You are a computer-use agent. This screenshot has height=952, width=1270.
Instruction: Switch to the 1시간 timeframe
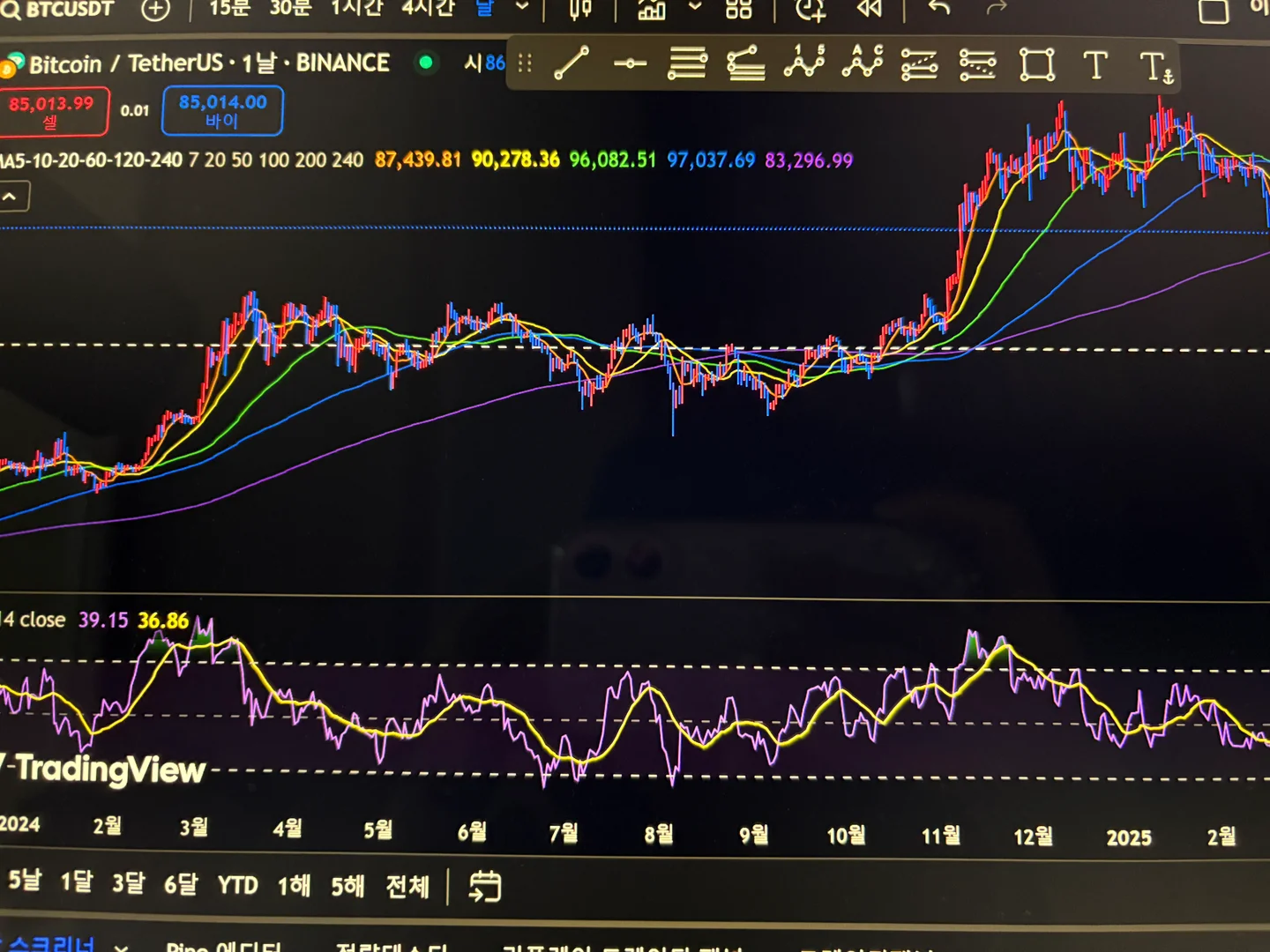[357, 8]
